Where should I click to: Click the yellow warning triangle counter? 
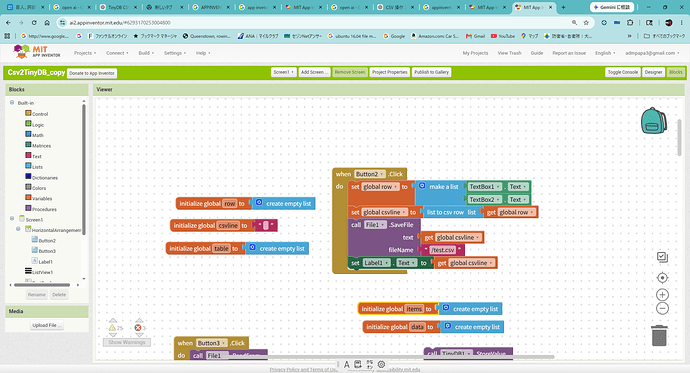[112, 328]
